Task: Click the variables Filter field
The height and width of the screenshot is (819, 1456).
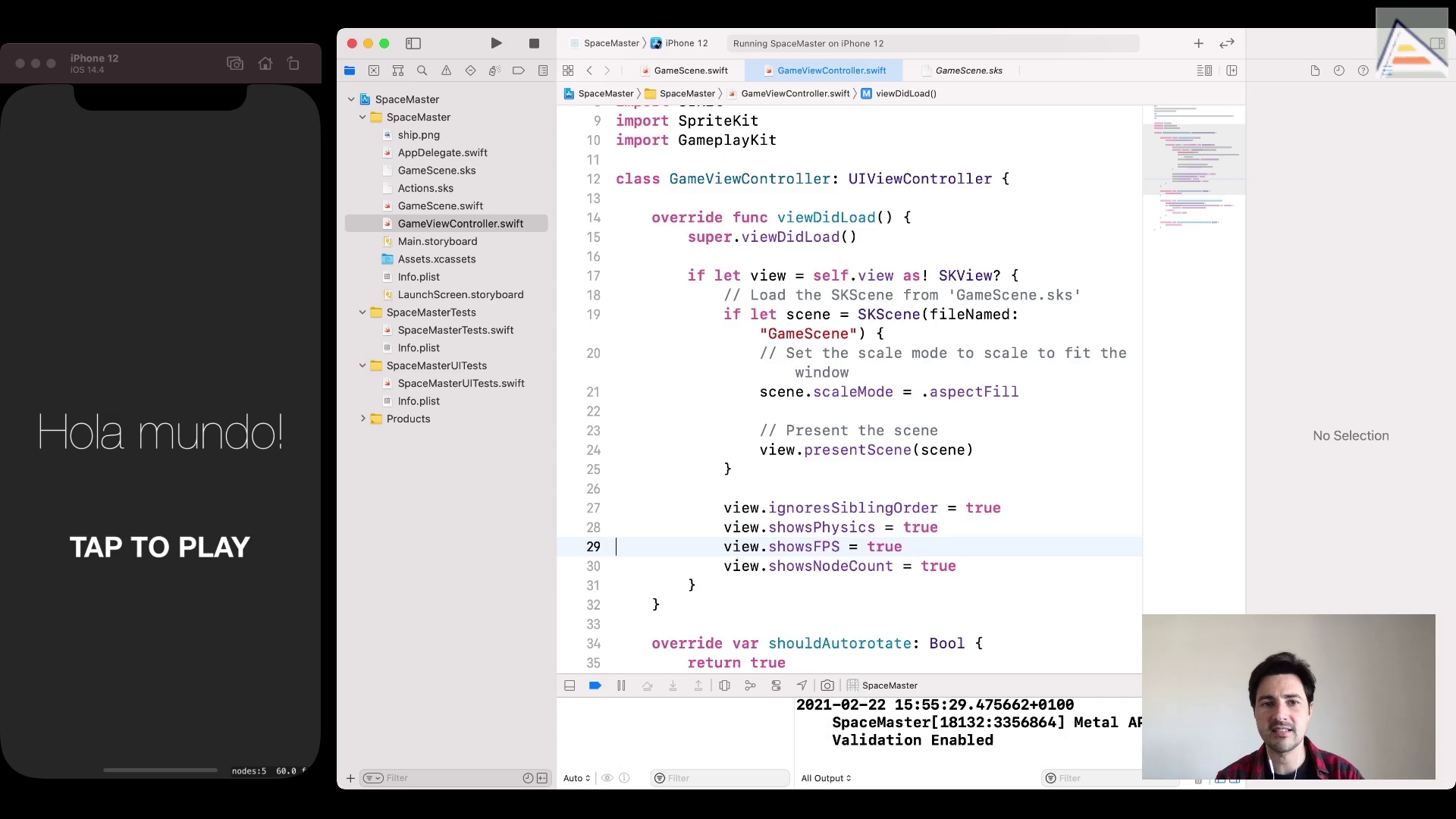Action: [x=720, y=778]
